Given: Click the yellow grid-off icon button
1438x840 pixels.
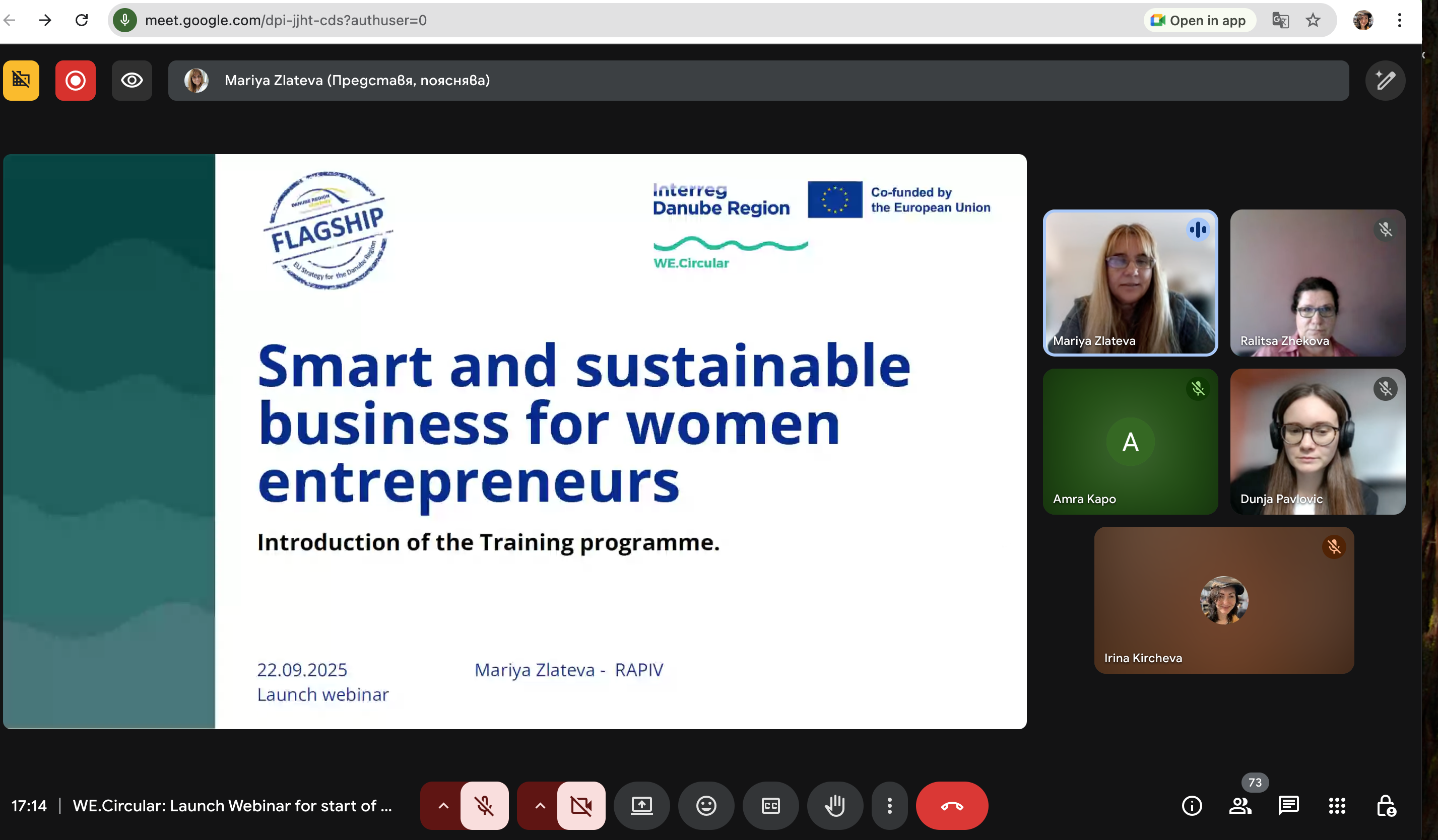Looking at the screenshot, I should coord(21,81).
